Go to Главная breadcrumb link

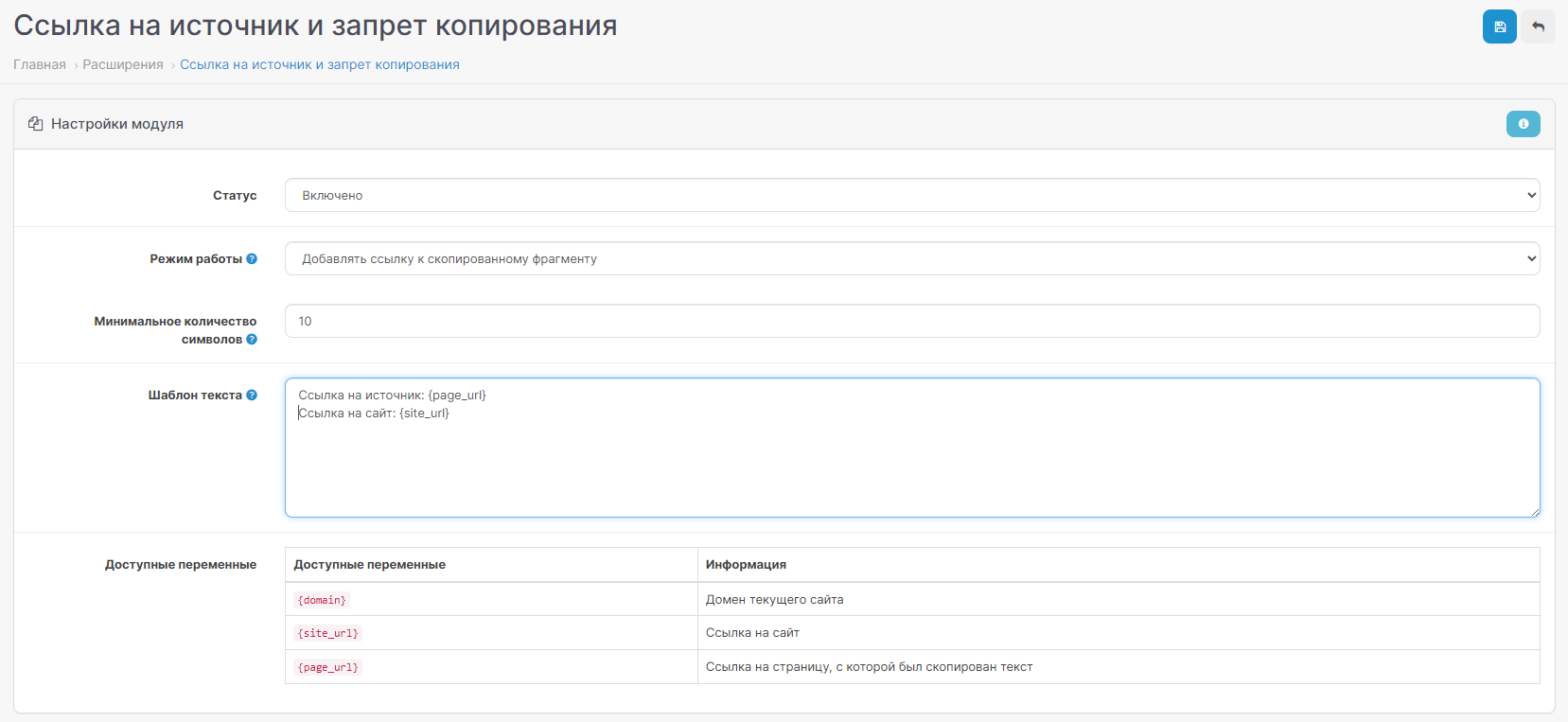(x=40, y=64)
